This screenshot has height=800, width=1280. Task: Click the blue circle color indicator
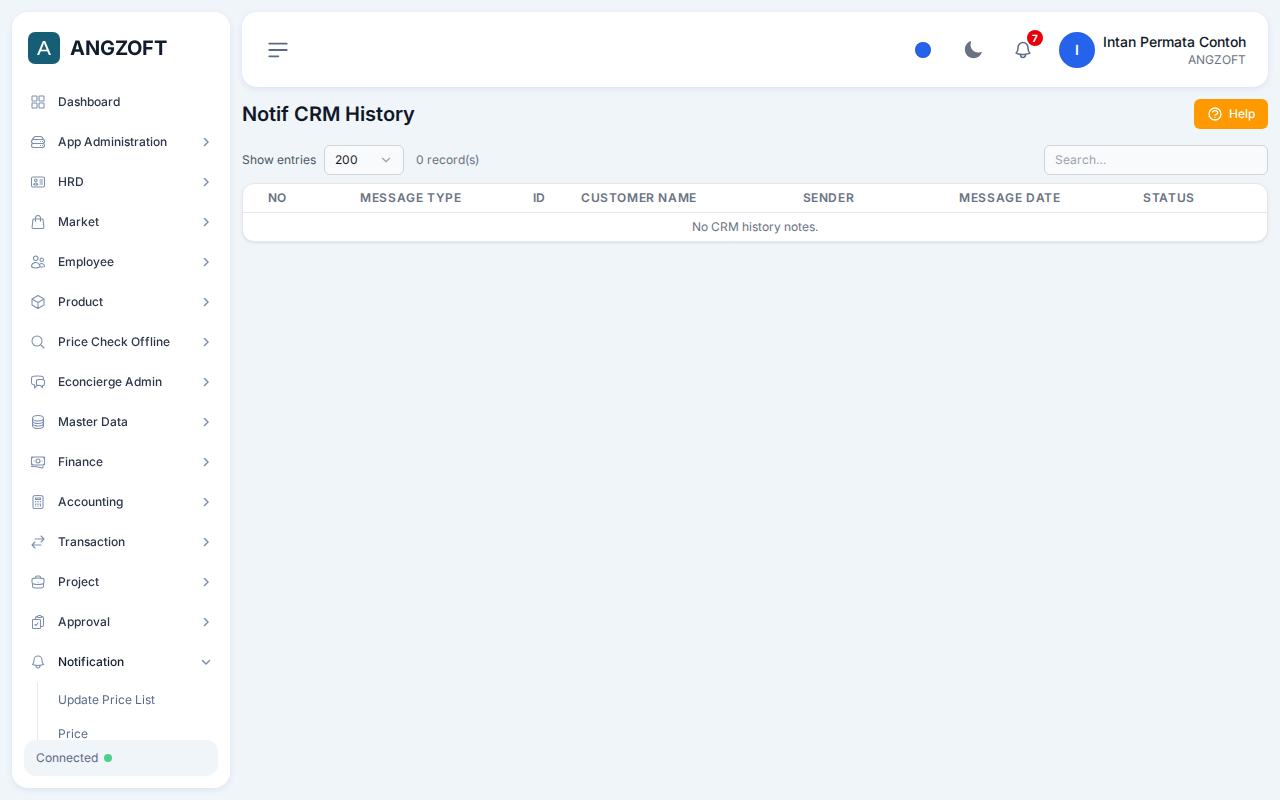923,50
